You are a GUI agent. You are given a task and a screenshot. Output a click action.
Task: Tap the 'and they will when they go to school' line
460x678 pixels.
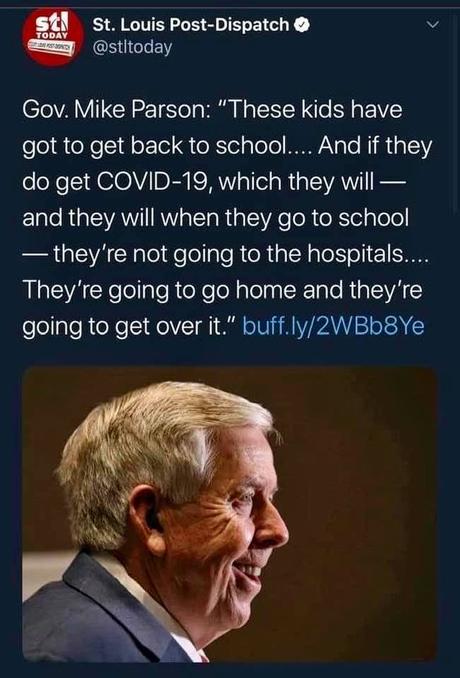pos(216,218)
